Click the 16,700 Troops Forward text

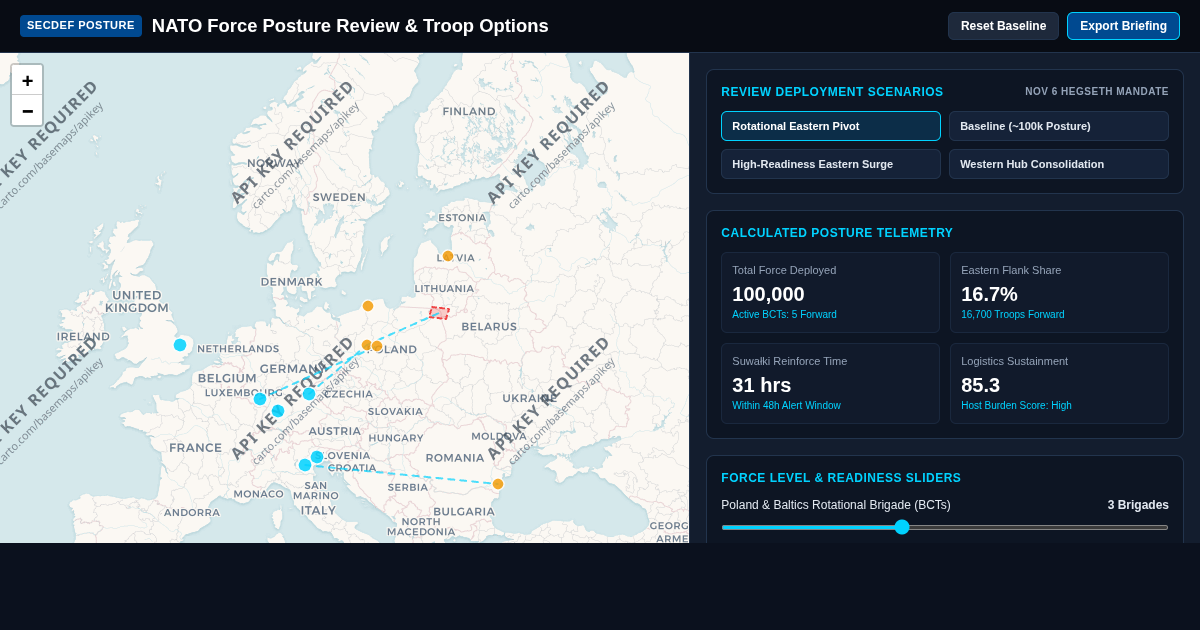pyautogui.click(x=1012, y=314)
